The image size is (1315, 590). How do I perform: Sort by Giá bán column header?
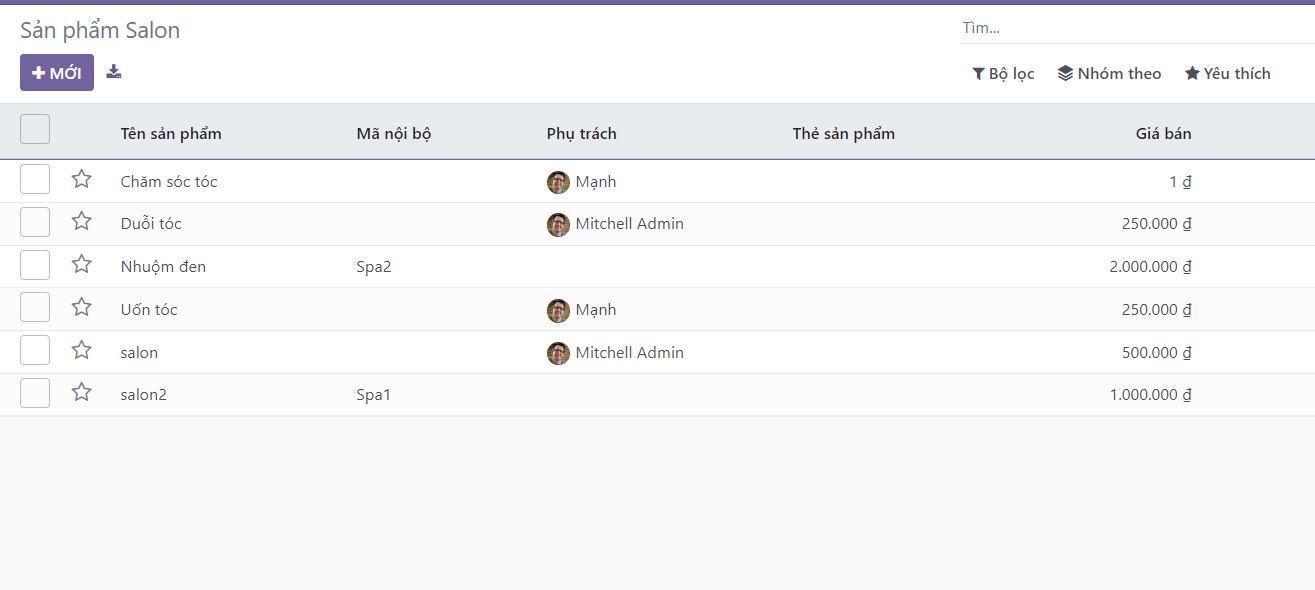pyautogui.click(x=1163, y=134)
